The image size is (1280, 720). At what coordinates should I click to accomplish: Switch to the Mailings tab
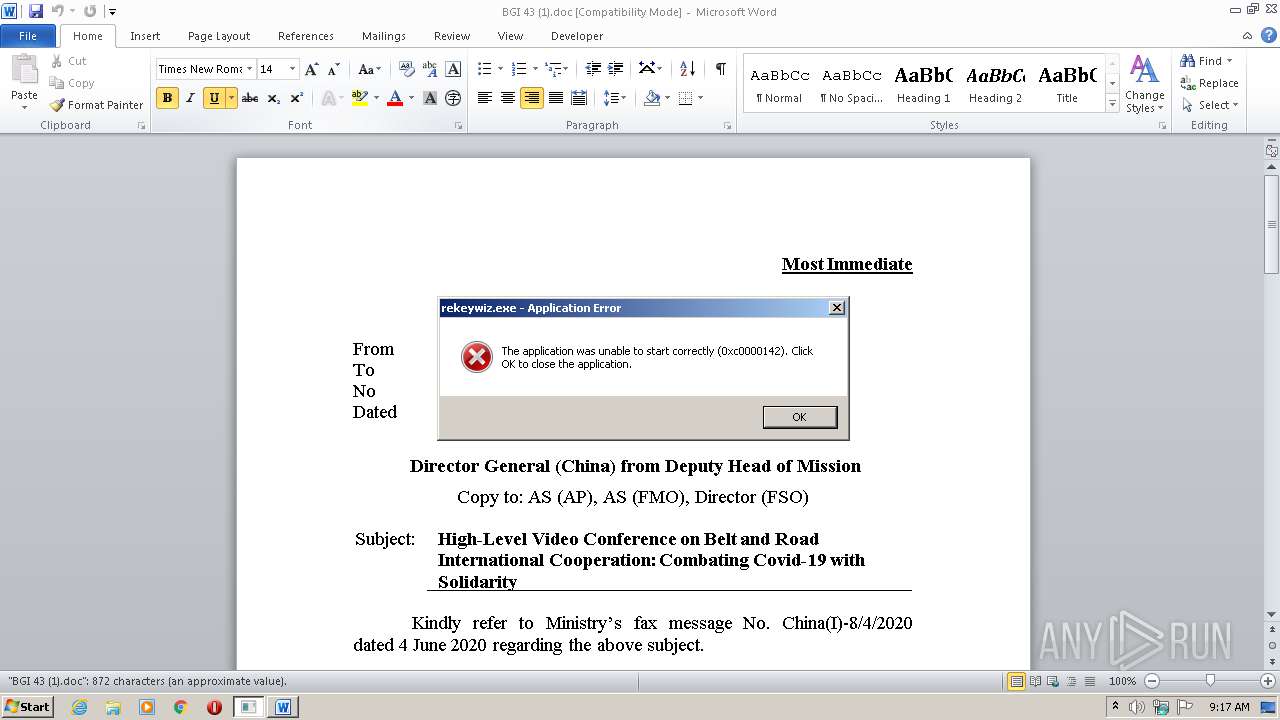(x=384, y=36)
